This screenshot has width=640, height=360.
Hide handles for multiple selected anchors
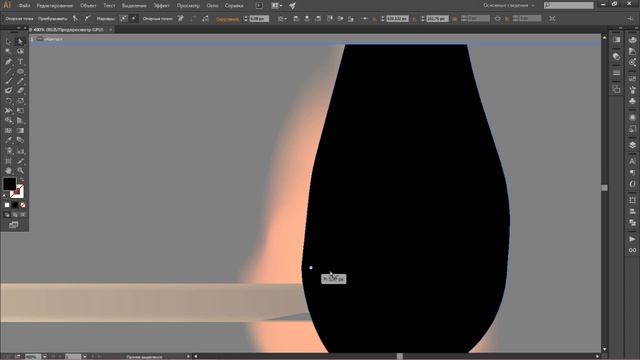coord(133,19)
